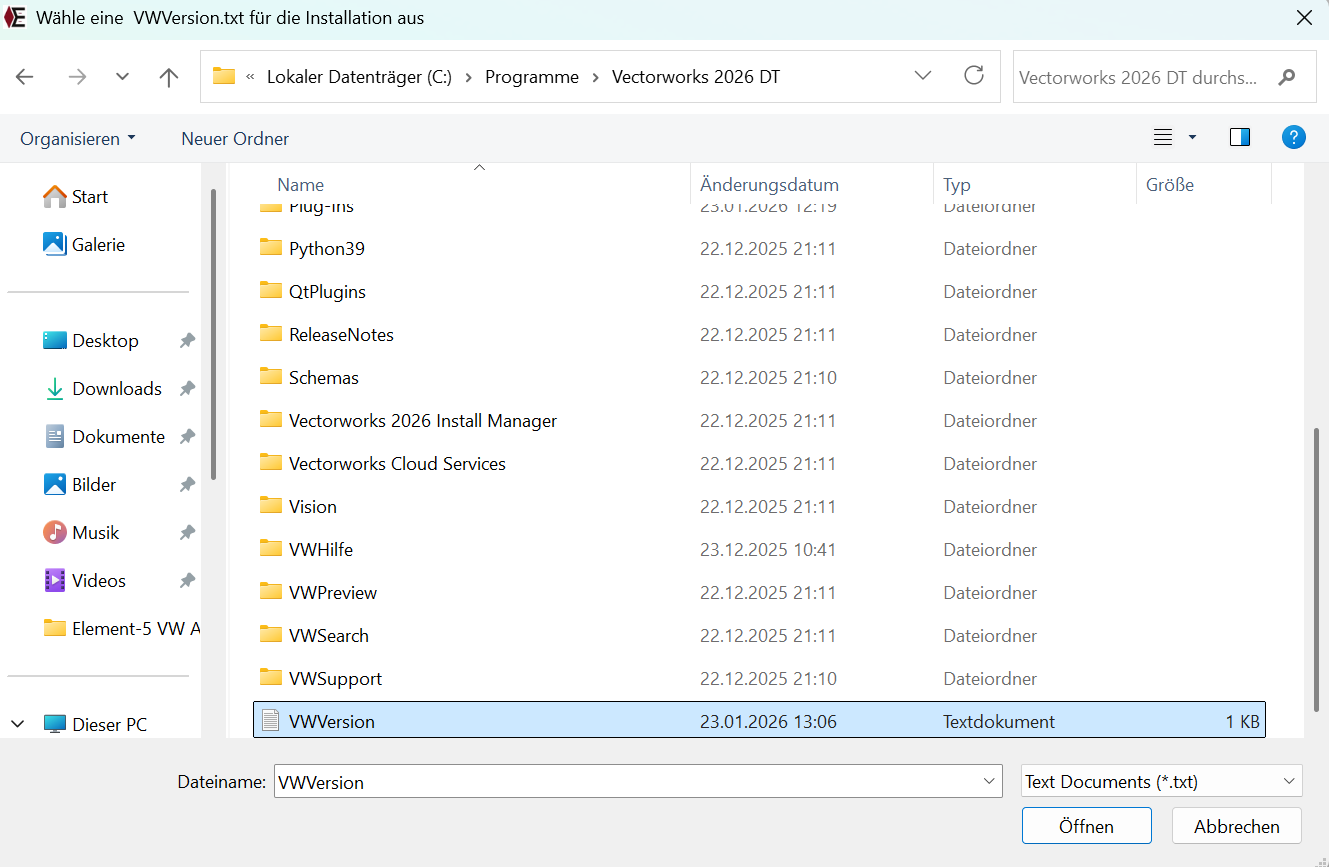
Task: Click the back navigation arrow
Action: point(25,77)
